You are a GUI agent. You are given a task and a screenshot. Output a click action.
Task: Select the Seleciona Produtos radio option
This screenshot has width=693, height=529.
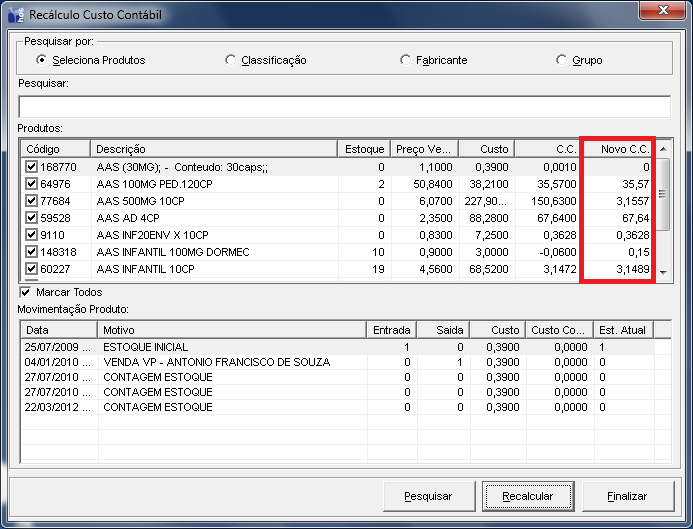pyautogui.click(x=41, y=60)
